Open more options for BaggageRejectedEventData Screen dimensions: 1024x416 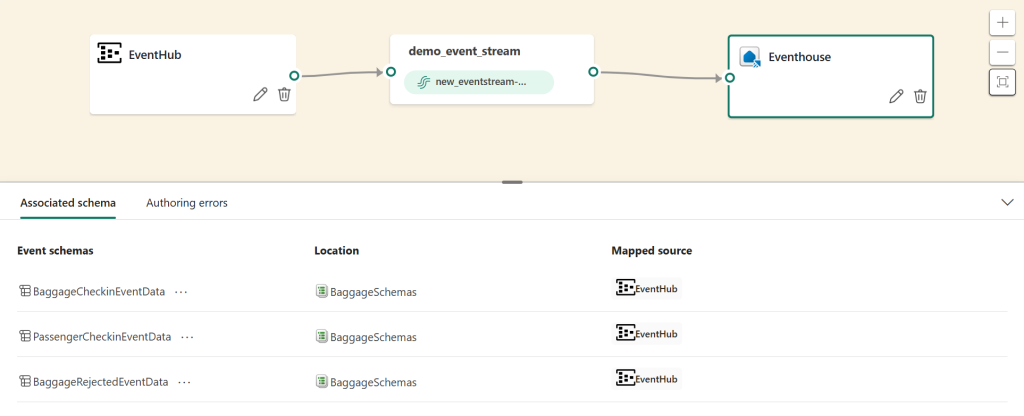coord(184,382)
